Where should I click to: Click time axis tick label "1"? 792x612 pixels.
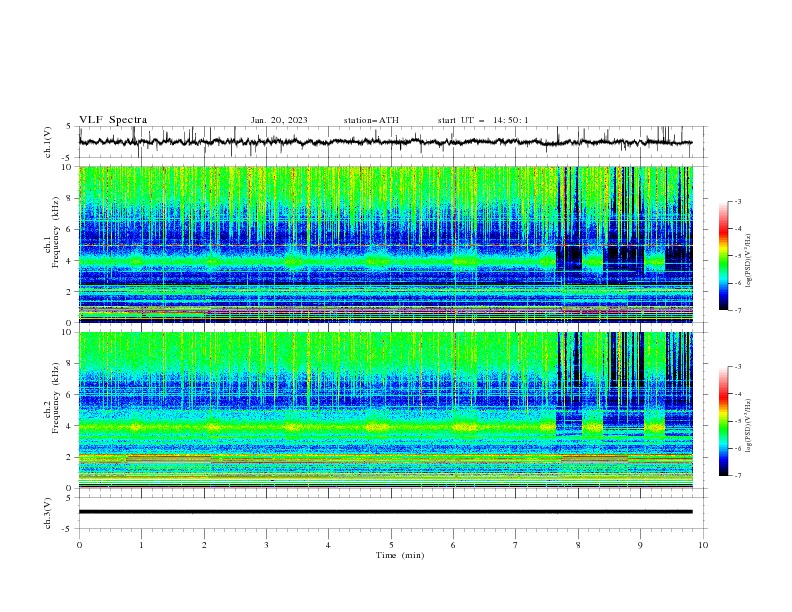pyautogui.click(x=141, y=545)
